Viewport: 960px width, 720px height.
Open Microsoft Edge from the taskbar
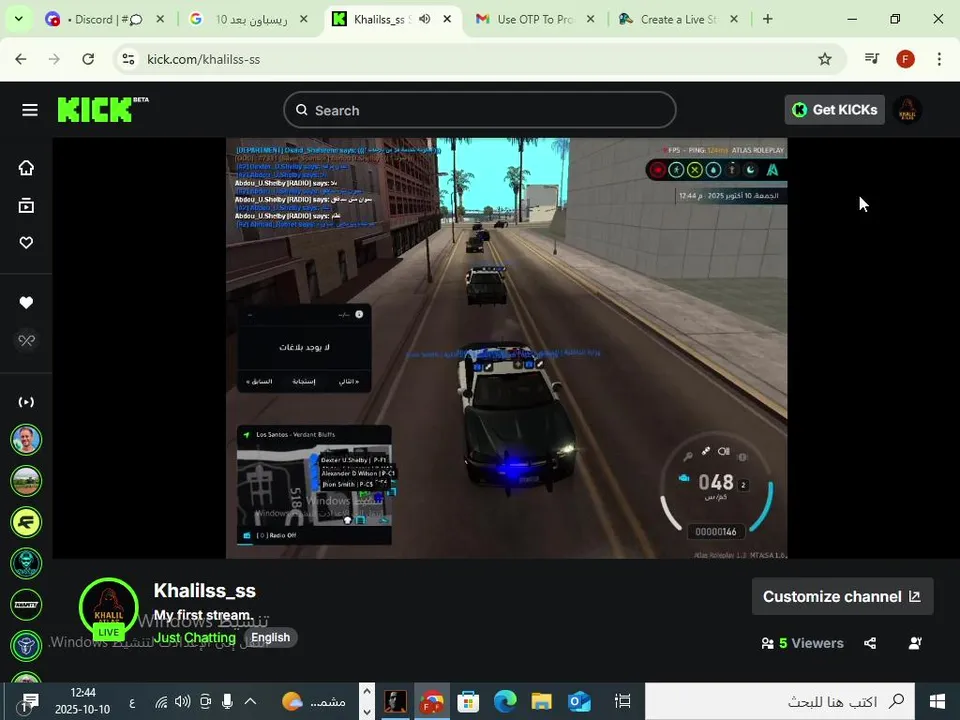click(x=505, y=702)
